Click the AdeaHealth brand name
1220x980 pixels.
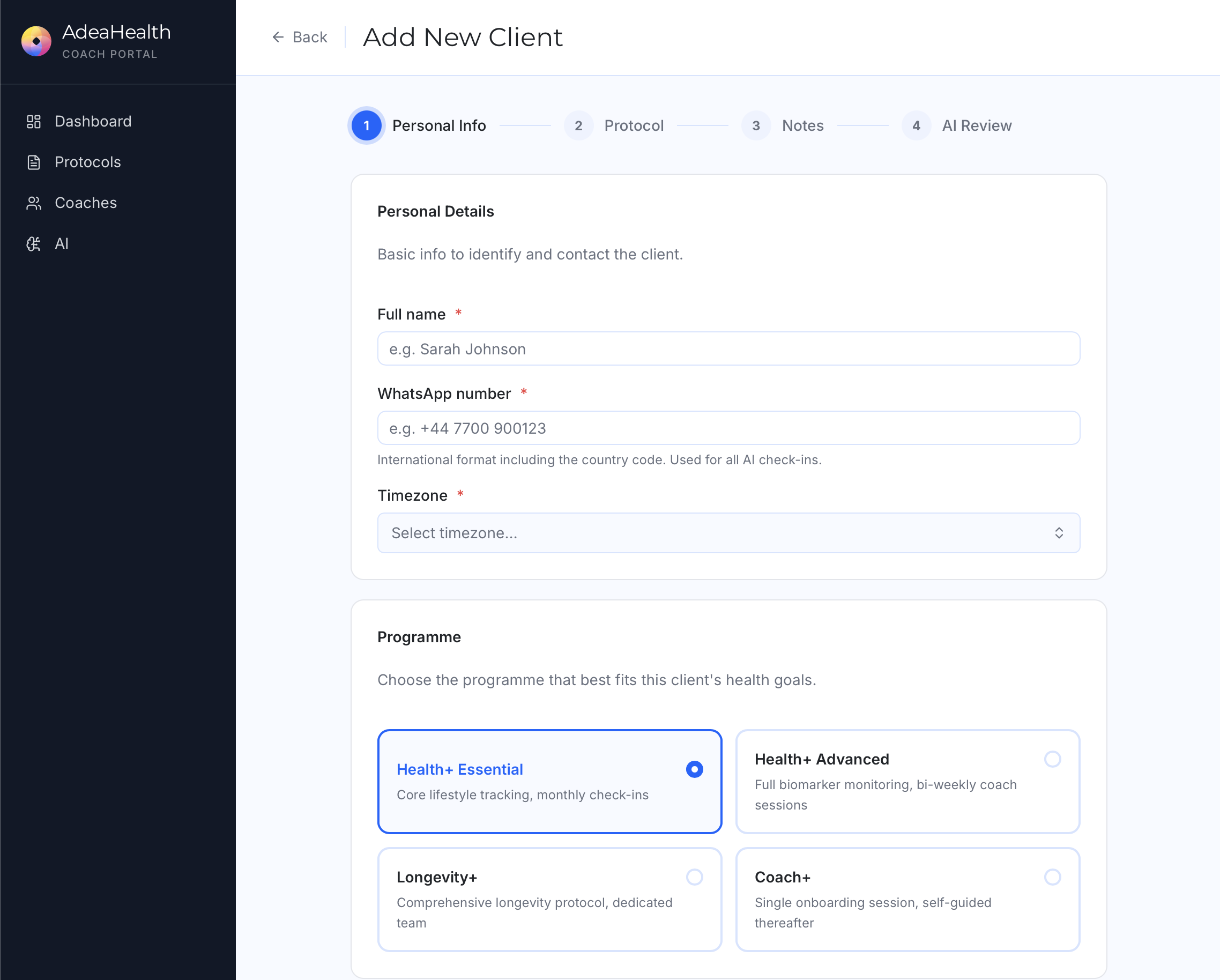(x=116, y=32)
